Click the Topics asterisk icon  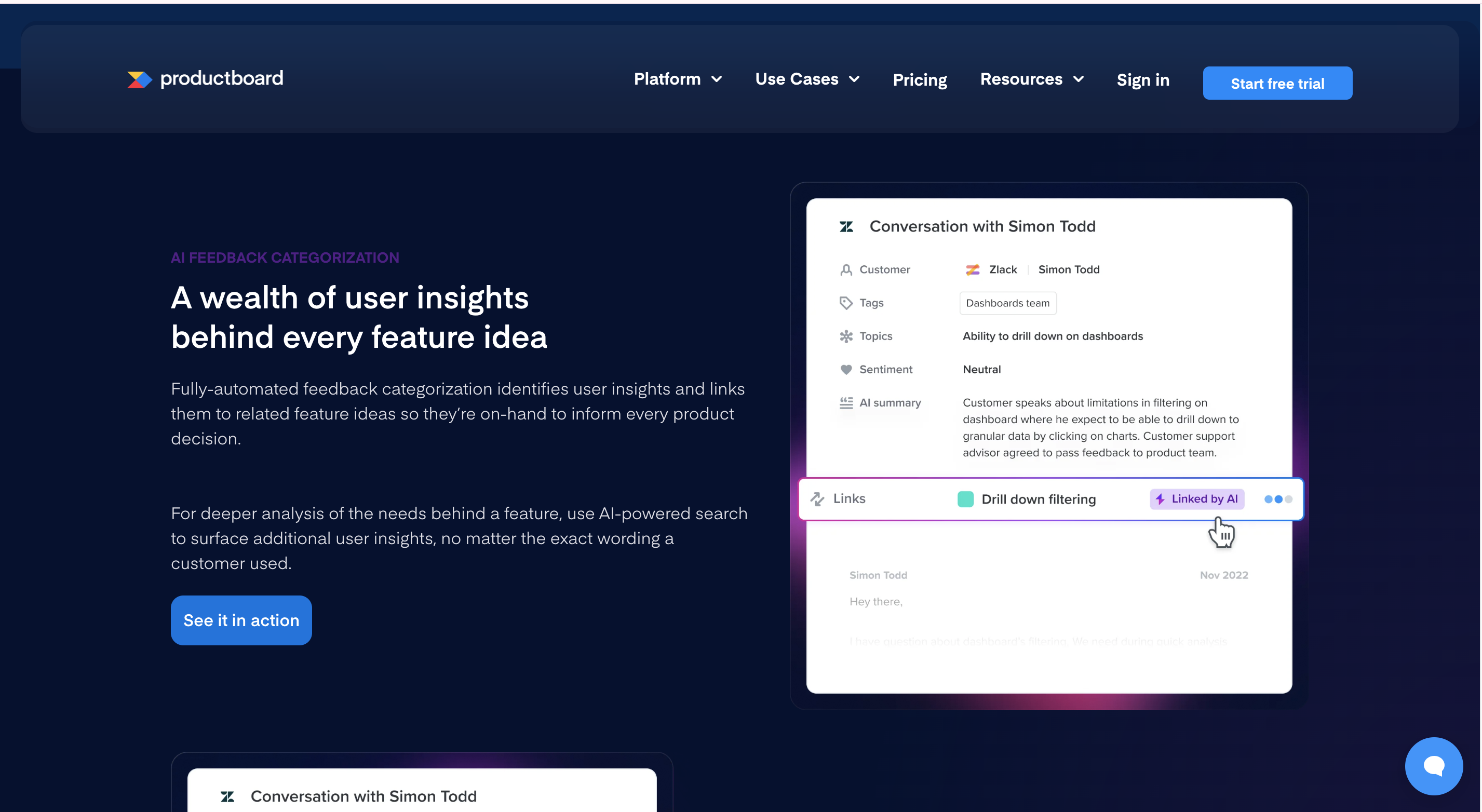[x=846, y=336]
